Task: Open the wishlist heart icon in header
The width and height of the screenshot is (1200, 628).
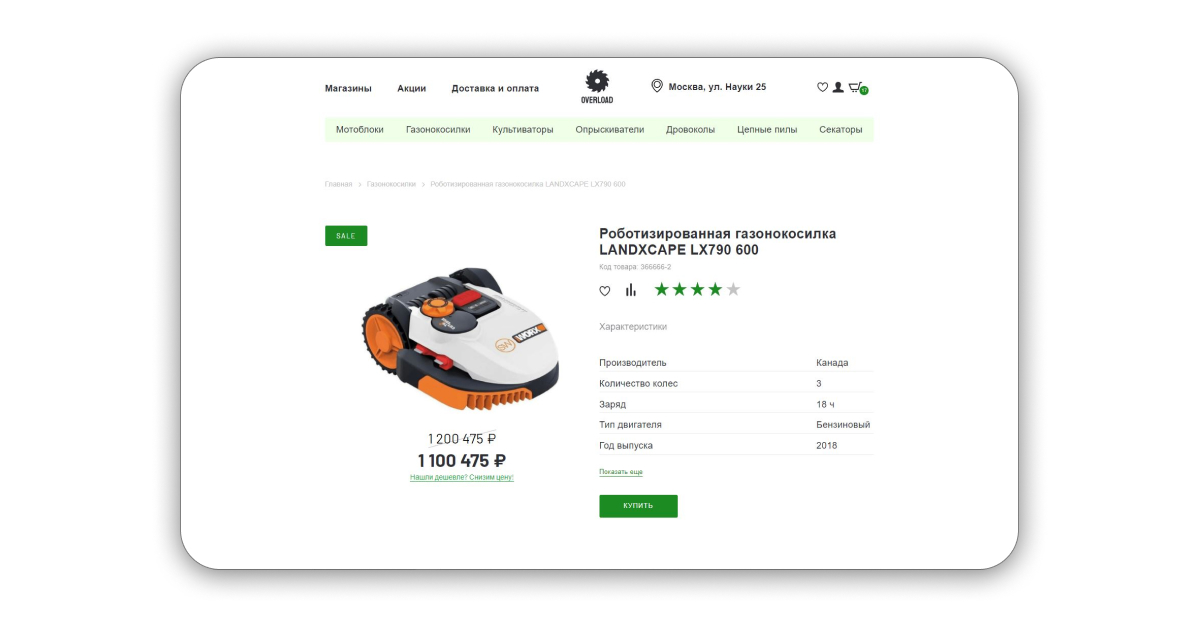Action: 822,87
